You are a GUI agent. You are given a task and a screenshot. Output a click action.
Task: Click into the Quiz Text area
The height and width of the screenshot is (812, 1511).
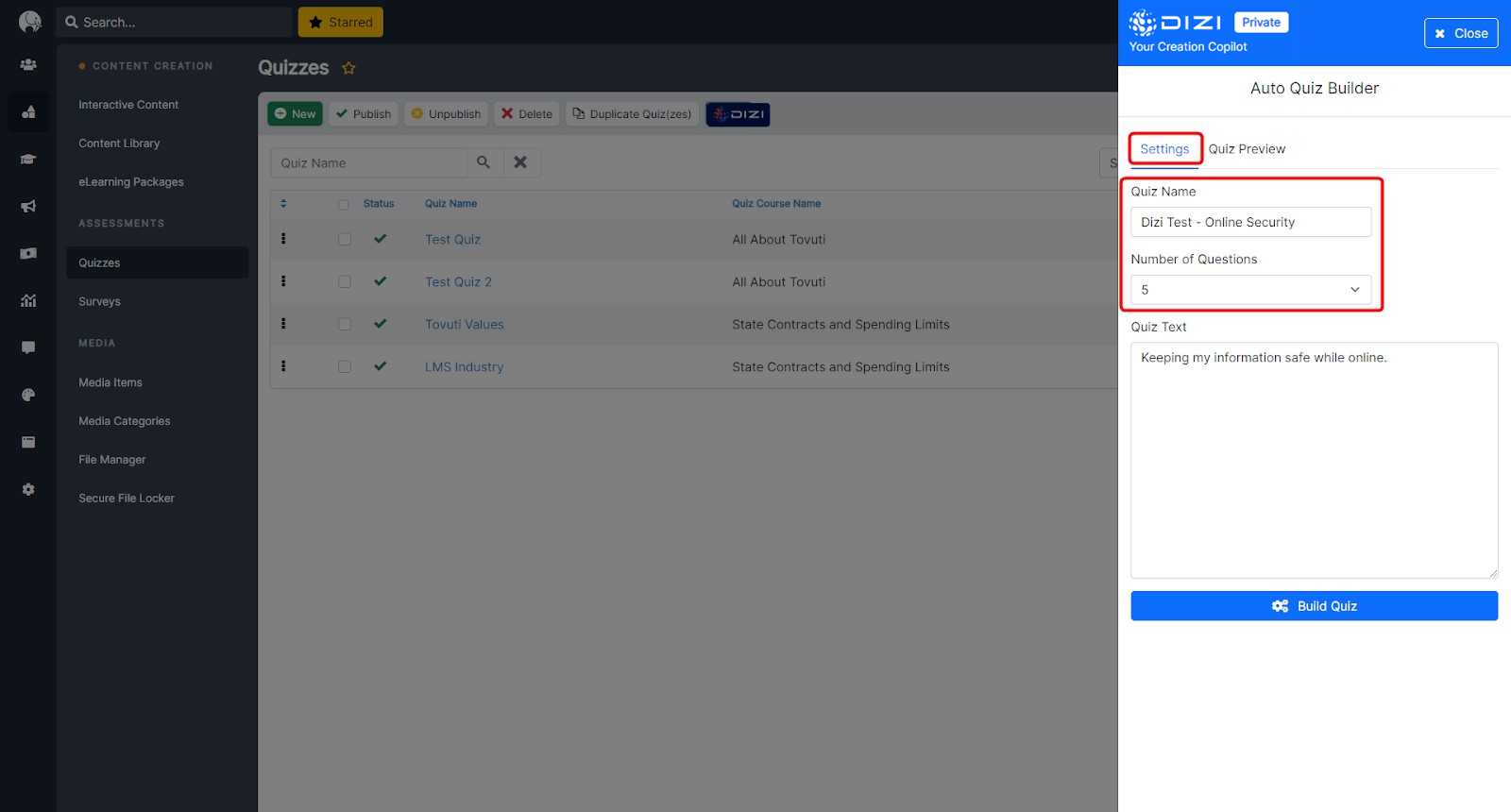click(x=1314, y=460)
